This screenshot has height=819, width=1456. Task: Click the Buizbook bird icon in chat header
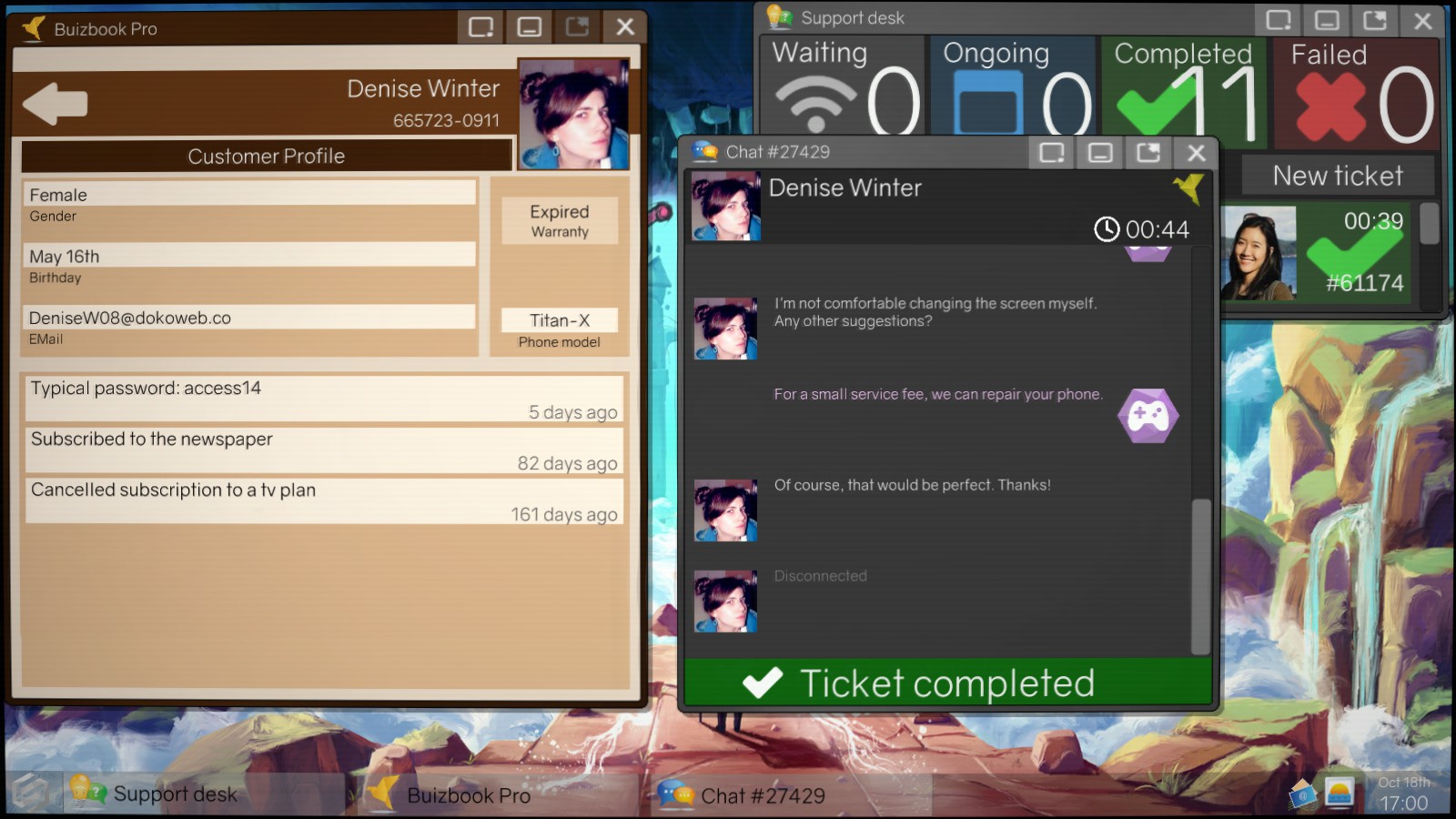point(1188,188)
